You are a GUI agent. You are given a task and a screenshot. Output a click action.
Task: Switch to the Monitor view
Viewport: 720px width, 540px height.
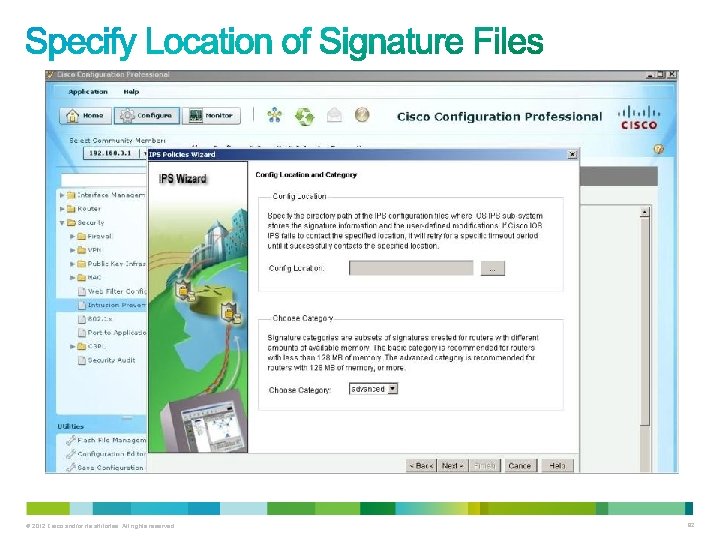211,116
